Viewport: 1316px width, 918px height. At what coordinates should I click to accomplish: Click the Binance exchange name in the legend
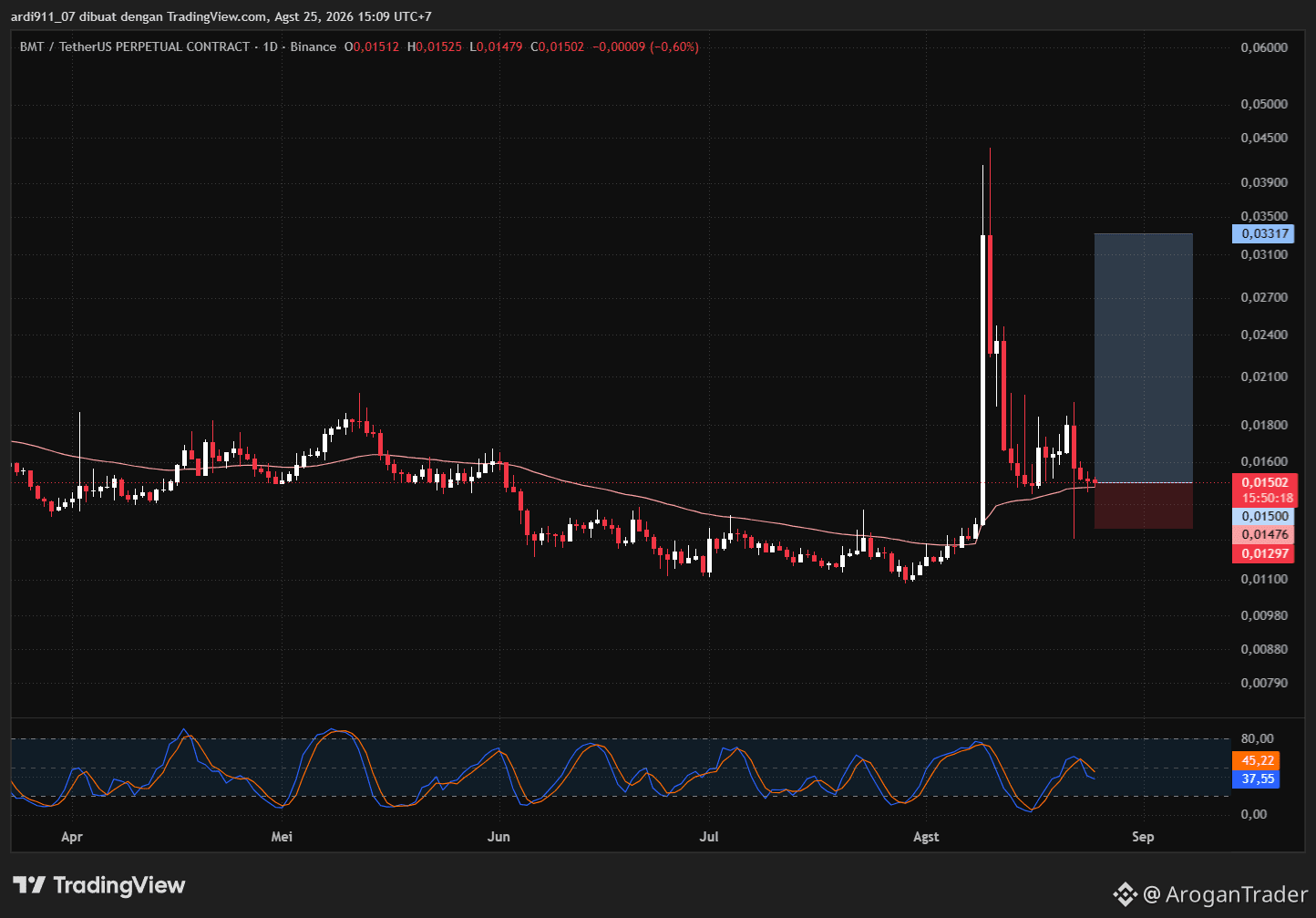pyautogui.click(x=314, y=46)
